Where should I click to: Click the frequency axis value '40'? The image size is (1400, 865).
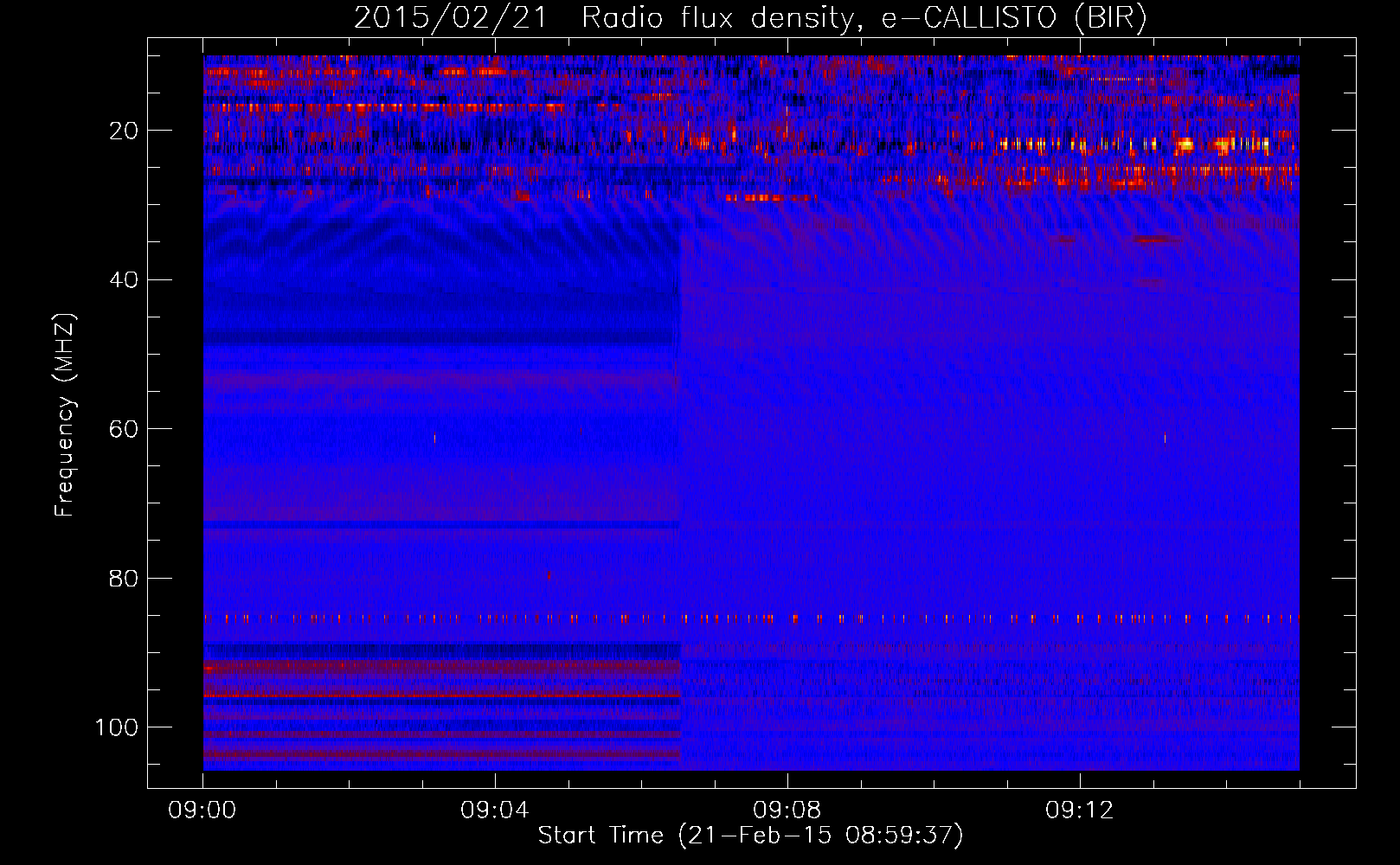pyautogui.click(x=125, y=280)
